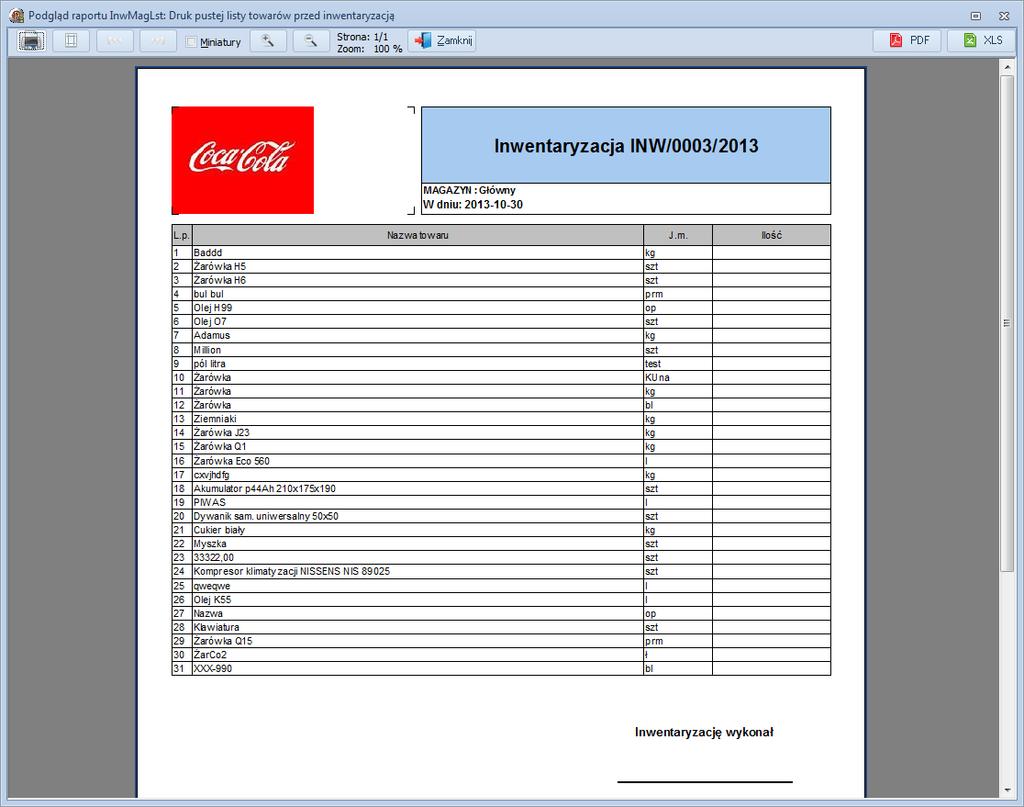Click 'Kompresor klimatyzacji NISSENS NIS 89025'
This screenshot has height=807, width=1024.
click(291, 571)
